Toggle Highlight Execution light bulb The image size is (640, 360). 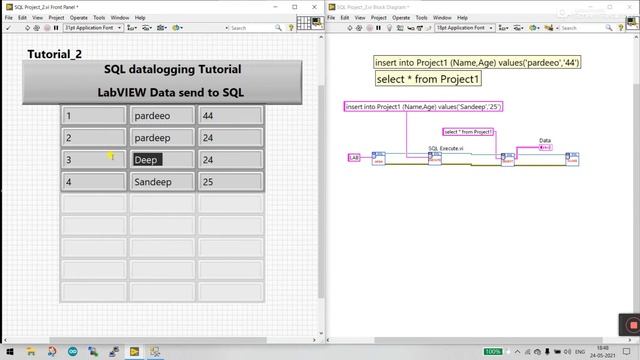pos(389,28)
